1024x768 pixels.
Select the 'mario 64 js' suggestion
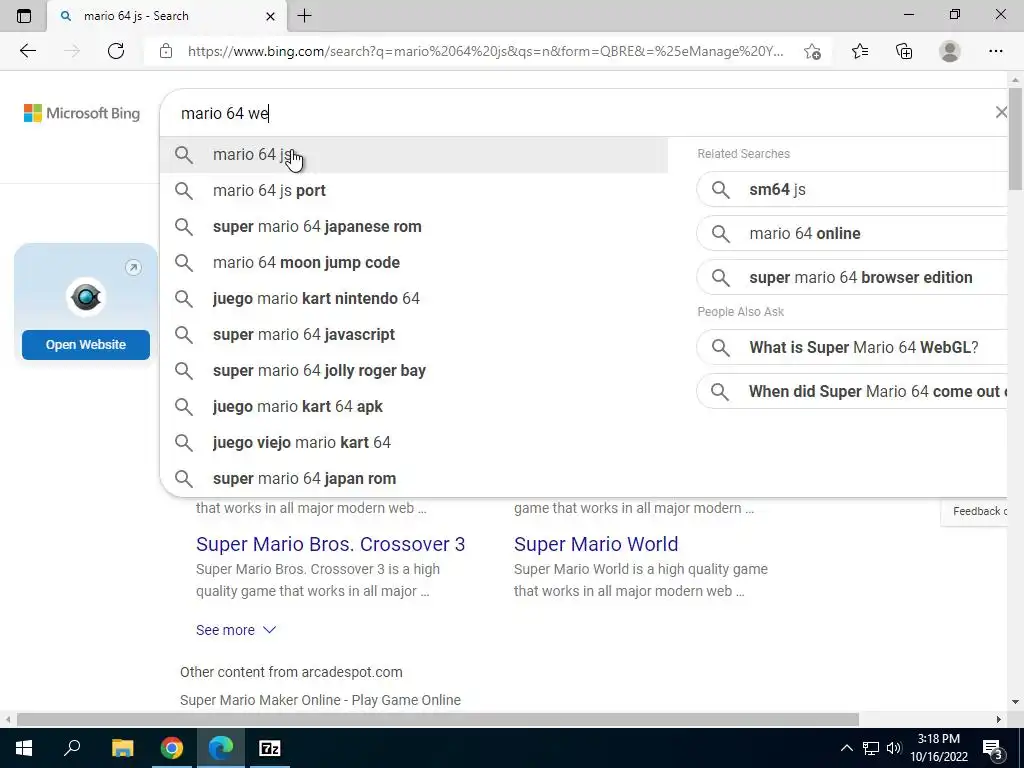pos(414,155)
